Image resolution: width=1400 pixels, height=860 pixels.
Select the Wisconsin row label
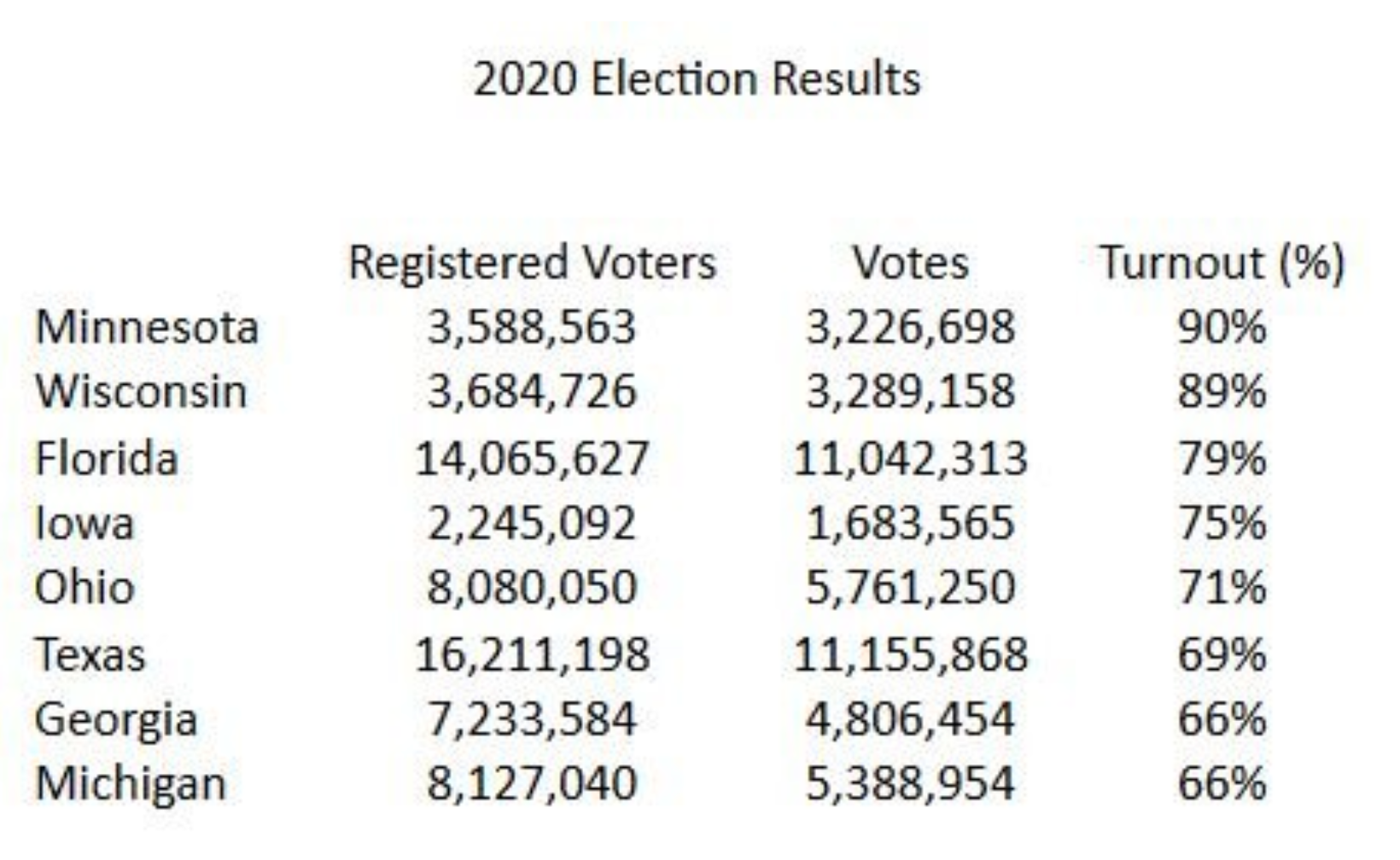(142, 392)
